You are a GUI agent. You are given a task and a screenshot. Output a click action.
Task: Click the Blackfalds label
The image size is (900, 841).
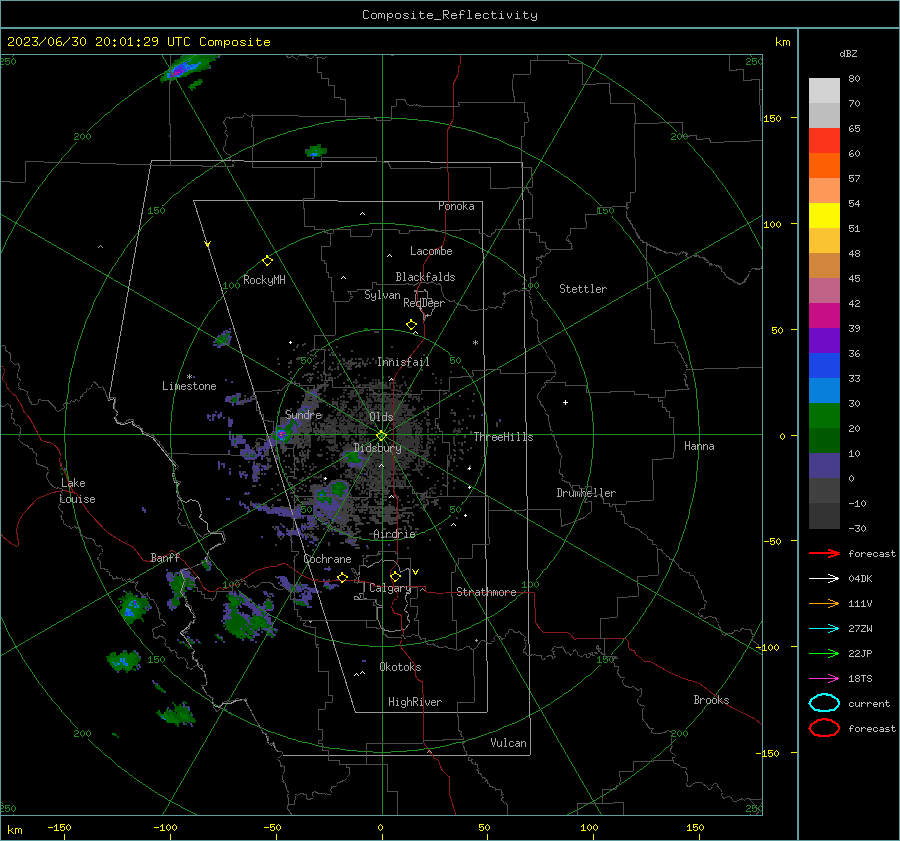(425, 277)
